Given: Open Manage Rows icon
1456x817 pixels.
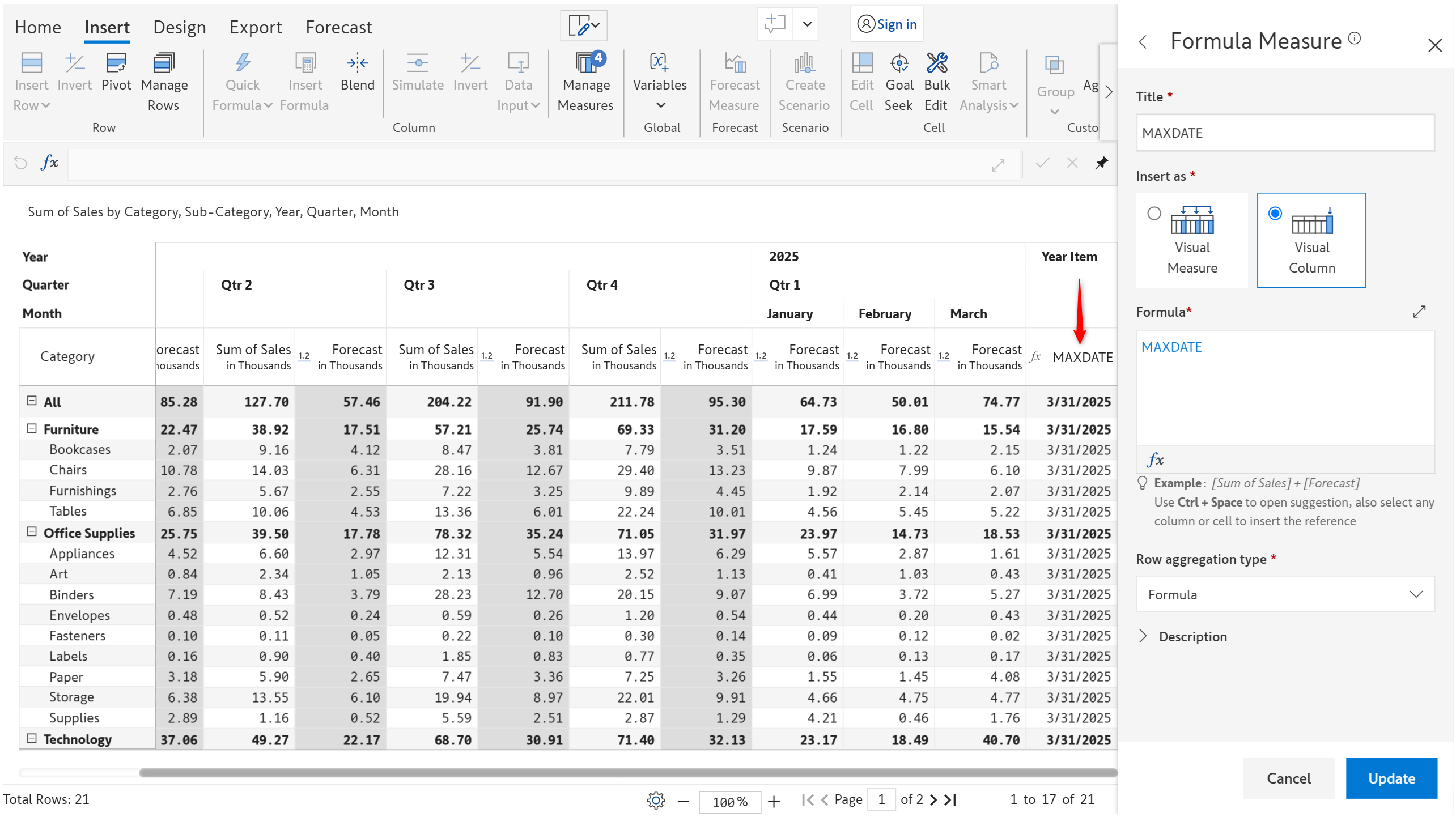Looking at the screenshot, I should (164, 63).
